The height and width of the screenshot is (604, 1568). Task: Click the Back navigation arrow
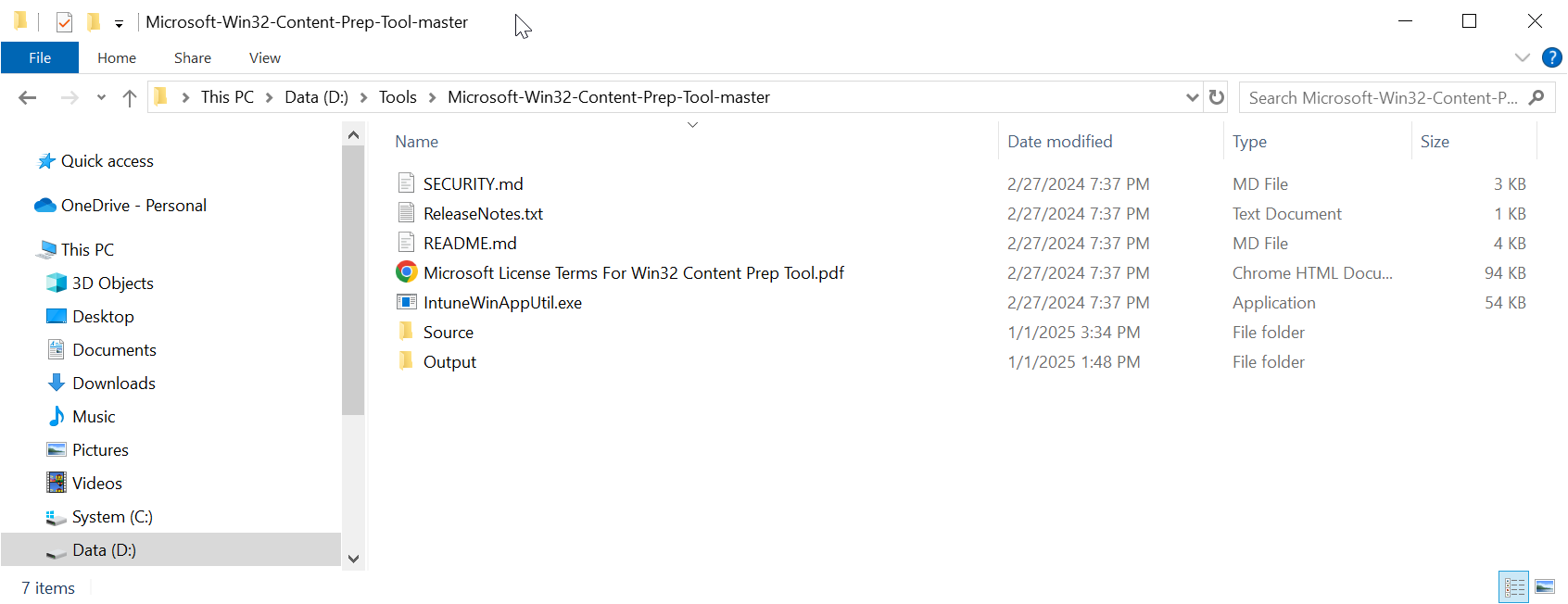point(28,97)
